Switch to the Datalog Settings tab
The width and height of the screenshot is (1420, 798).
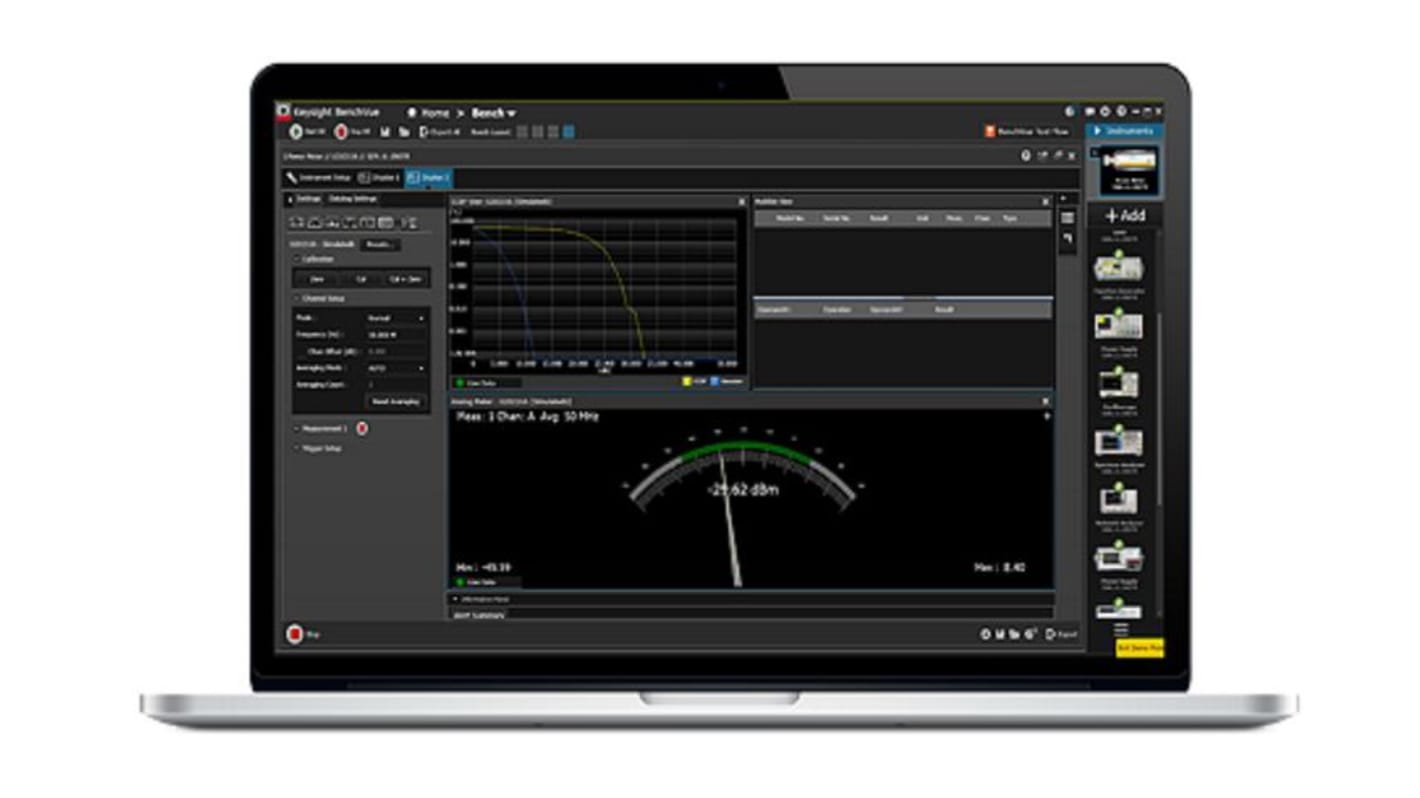(350, 197)
